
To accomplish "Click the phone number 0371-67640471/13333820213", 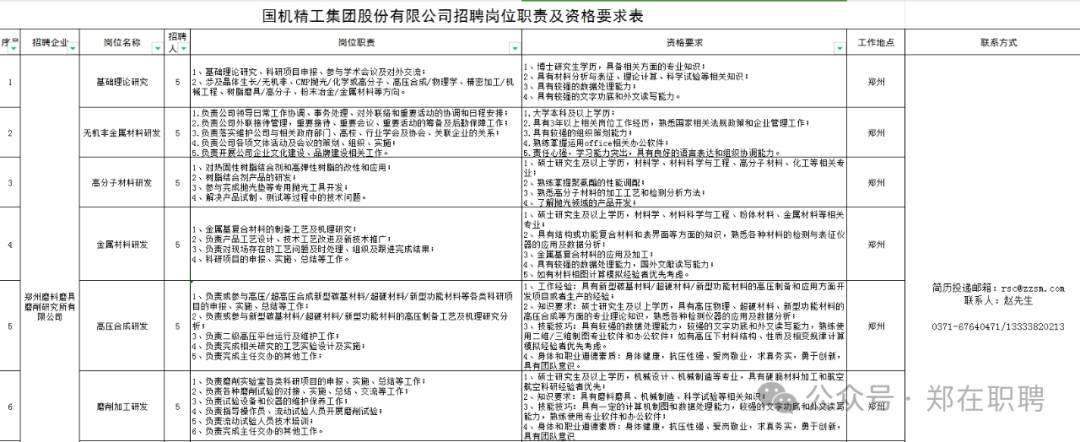I will coord(998,326).
